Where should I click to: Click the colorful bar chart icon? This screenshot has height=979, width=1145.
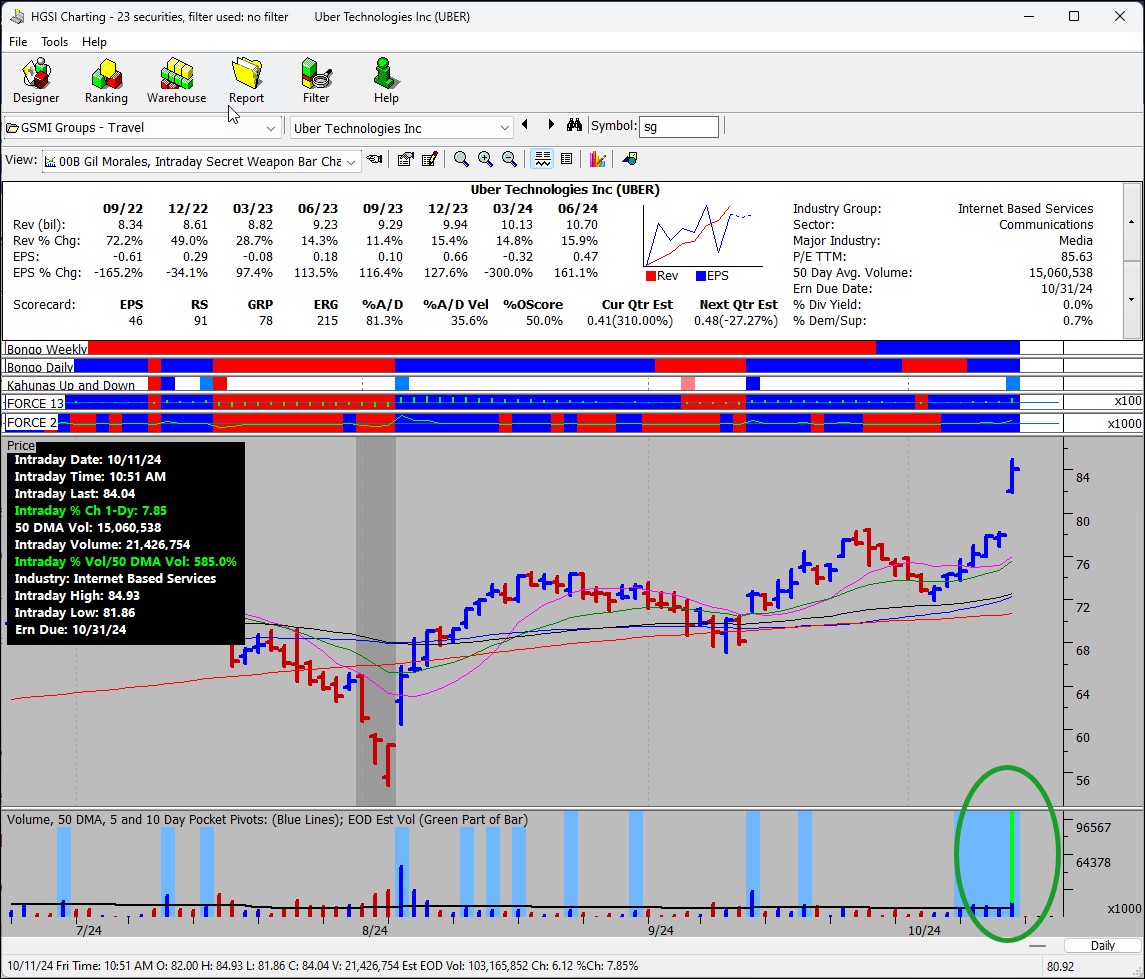coord(597,159)
